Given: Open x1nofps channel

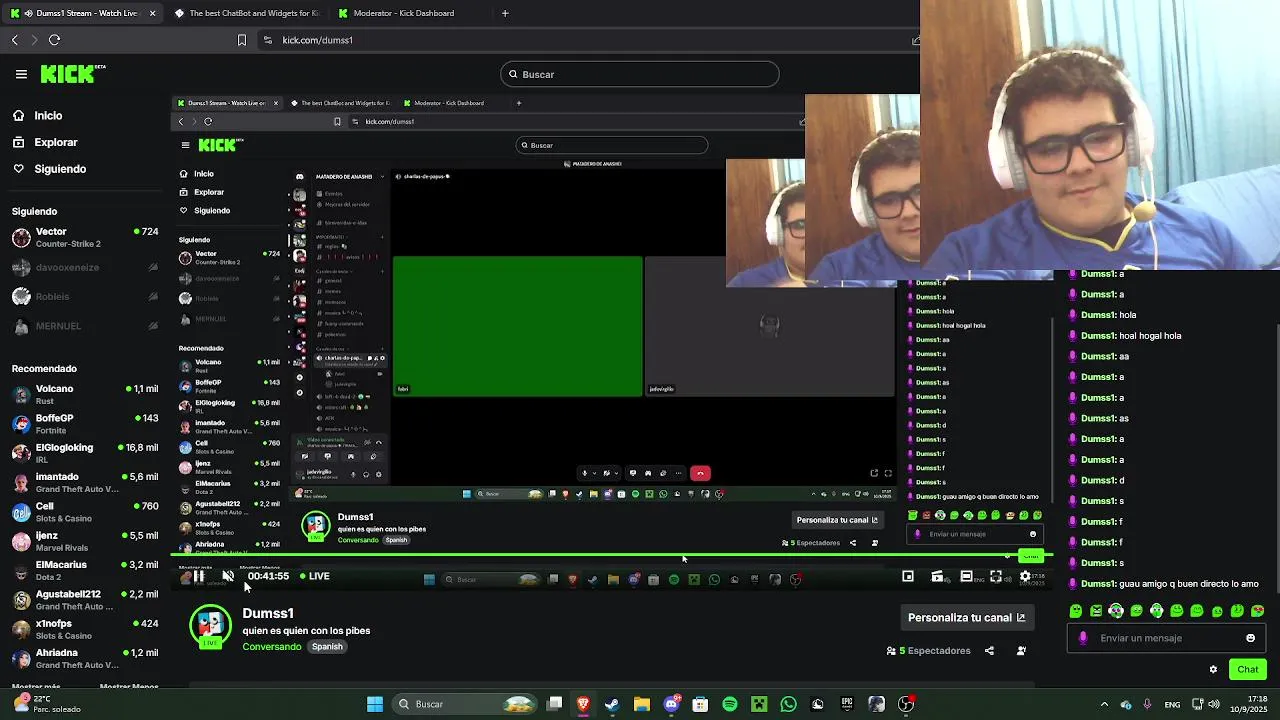Looking at the screenshot, I should [85, 629].
